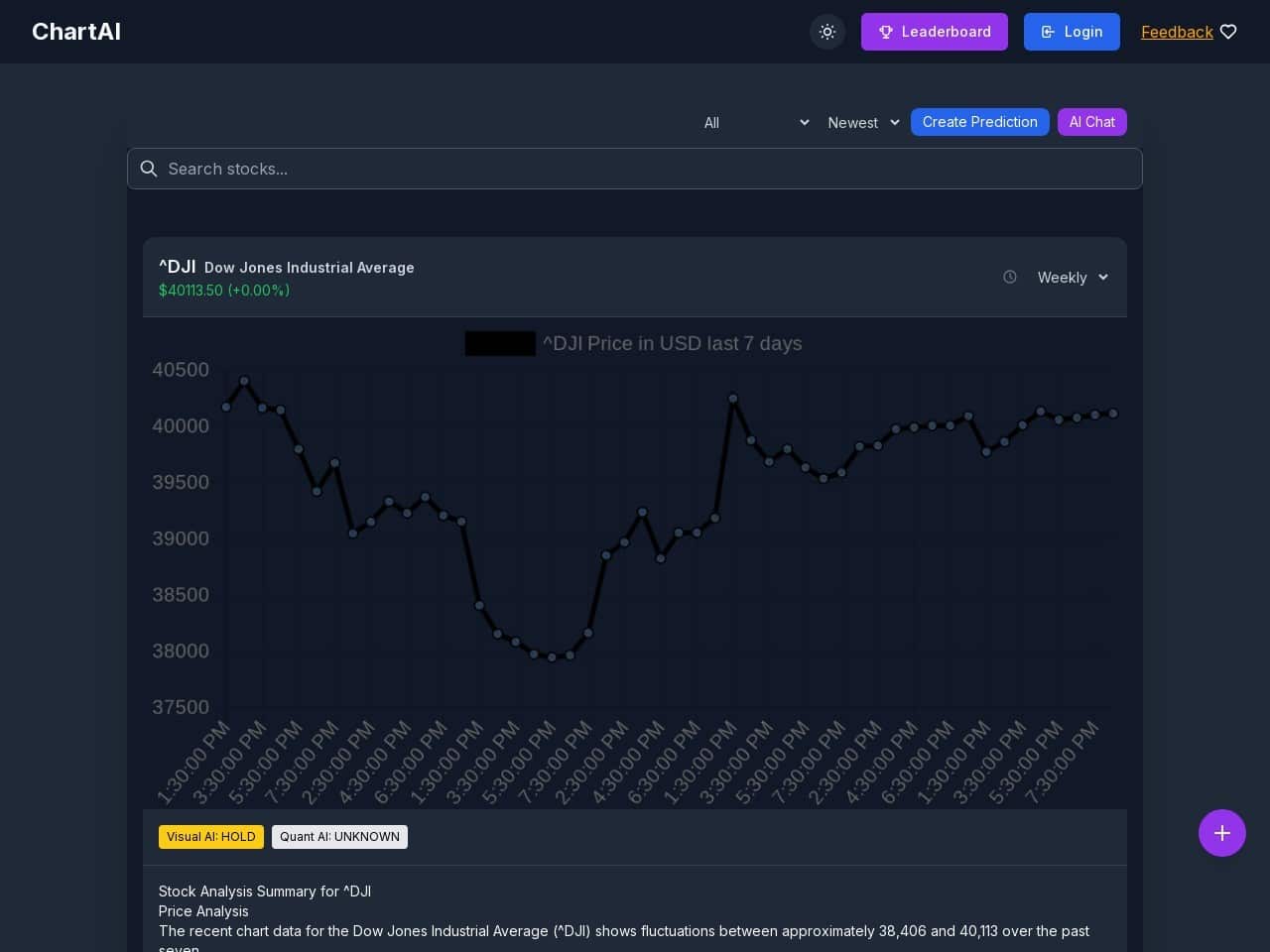Expand the All filter dropdown
This screenshot has height=952, width=1270.
[x=756, y=123]
